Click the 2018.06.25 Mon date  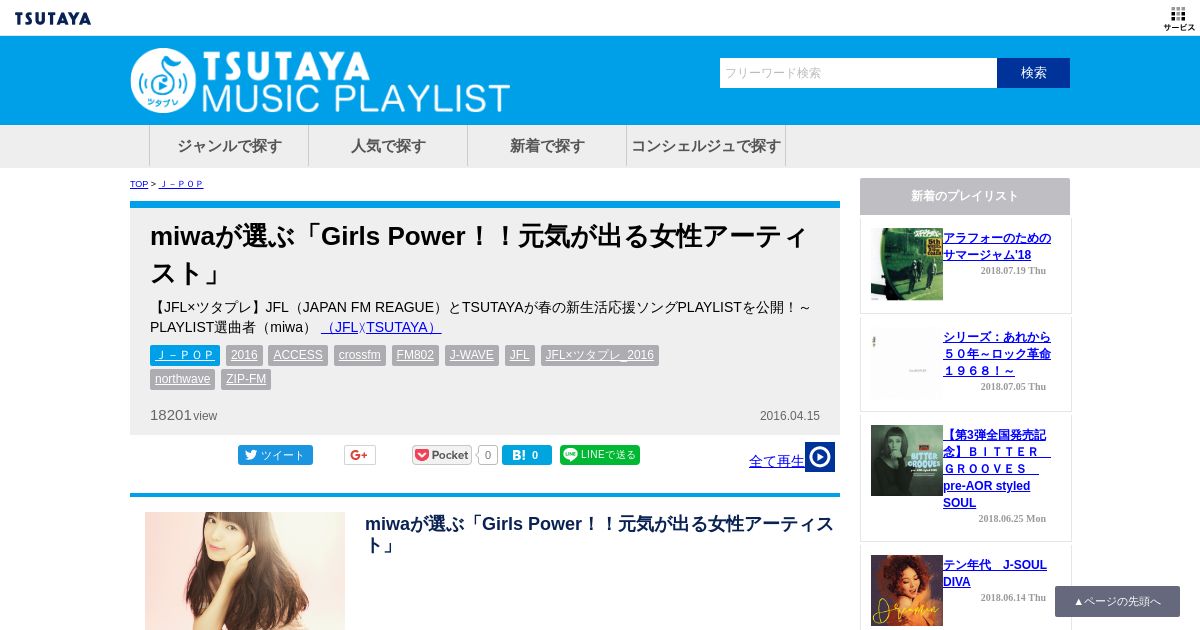(x=1013, y=518)
